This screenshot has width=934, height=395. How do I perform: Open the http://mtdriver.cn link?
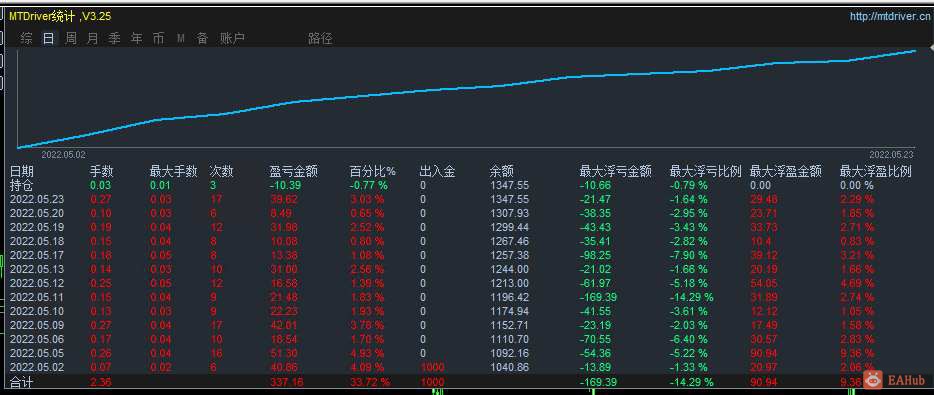[889, 17]
